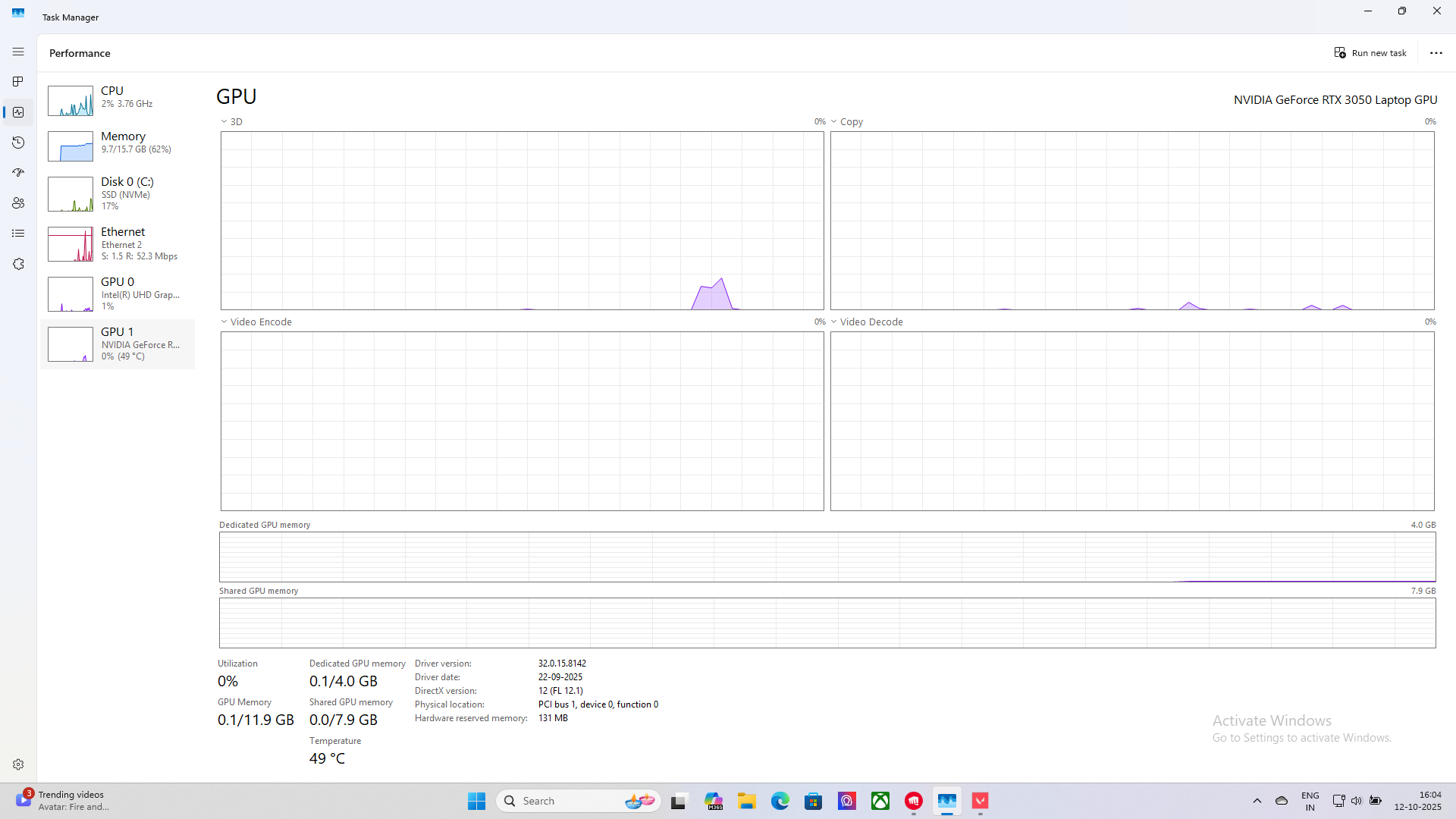Image resolution: width=1456 pixels, height=819 pixels.
Task: Open the Users page icon
Action: (18, 203)
